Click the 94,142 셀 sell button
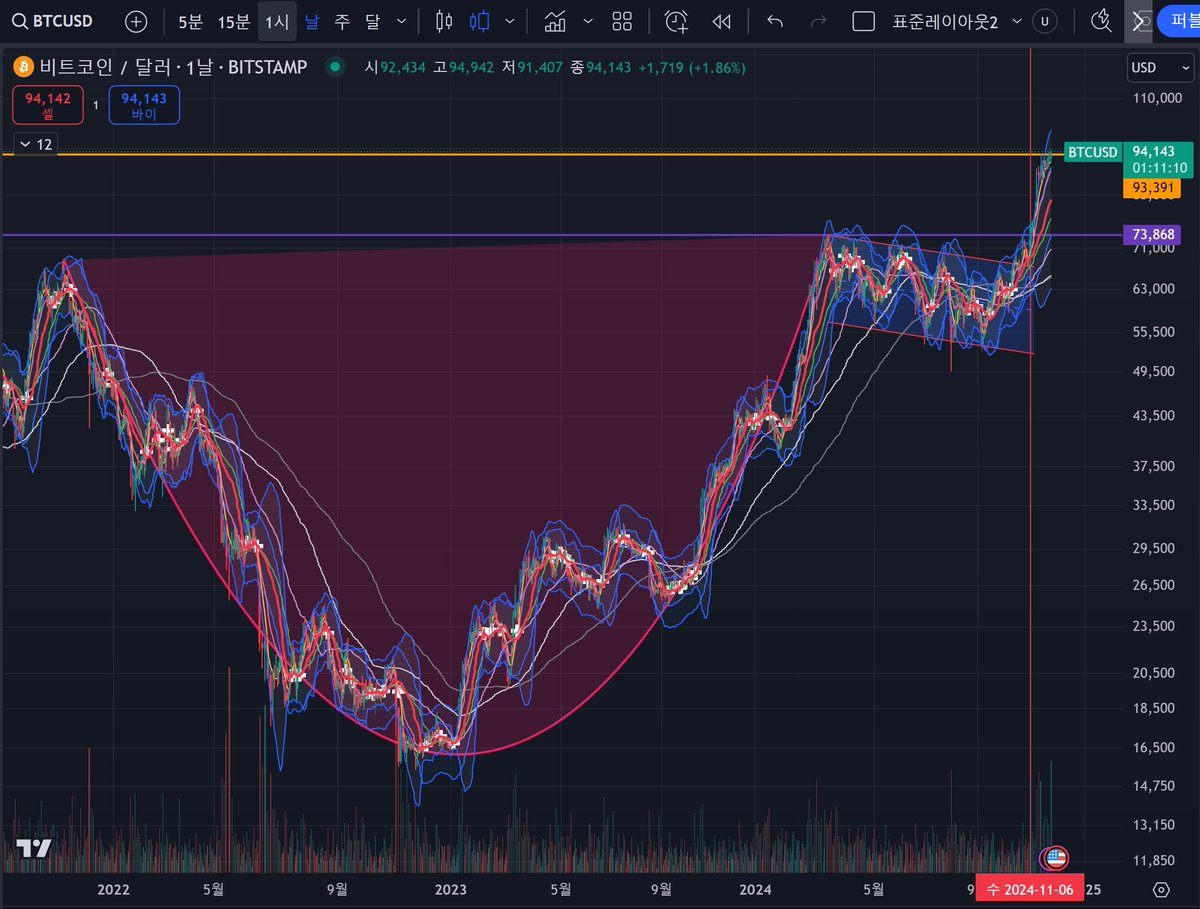This screenshot has height=909, width=1200. tap(48, 105)
